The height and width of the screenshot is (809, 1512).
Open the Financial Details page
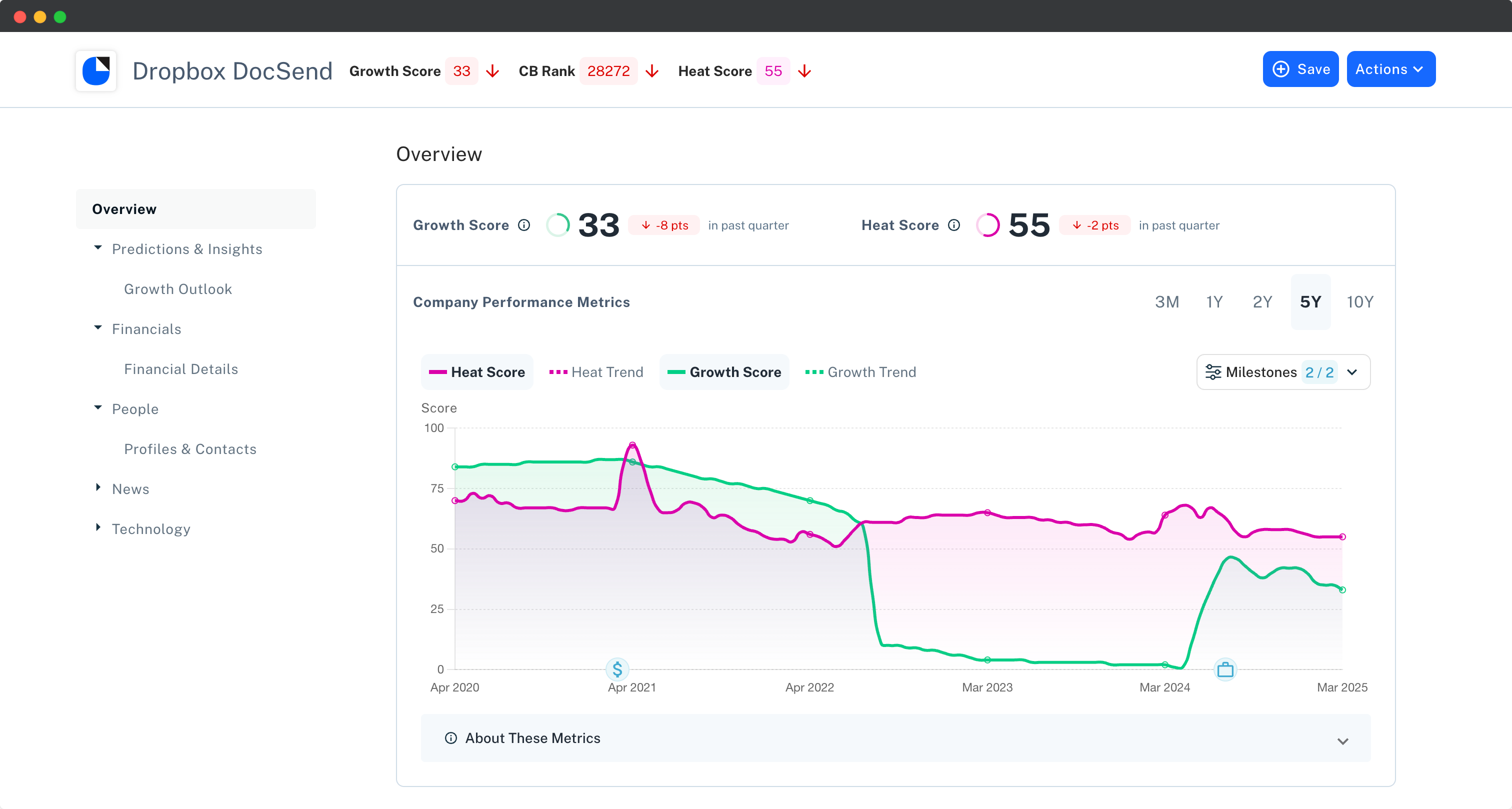tap(181, 368)
